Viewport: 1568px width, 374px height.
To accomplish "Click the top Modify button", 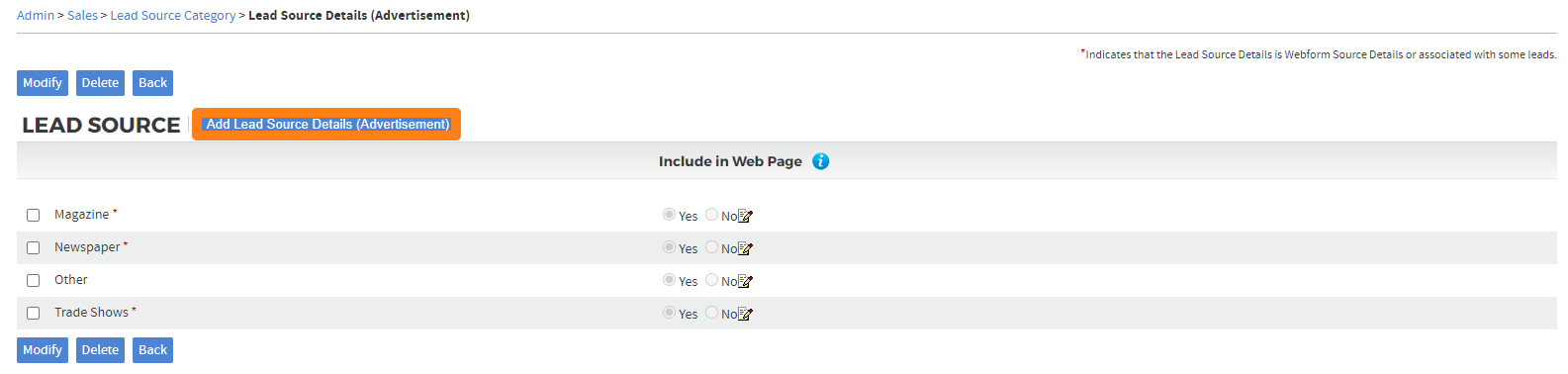I will 43,83.
